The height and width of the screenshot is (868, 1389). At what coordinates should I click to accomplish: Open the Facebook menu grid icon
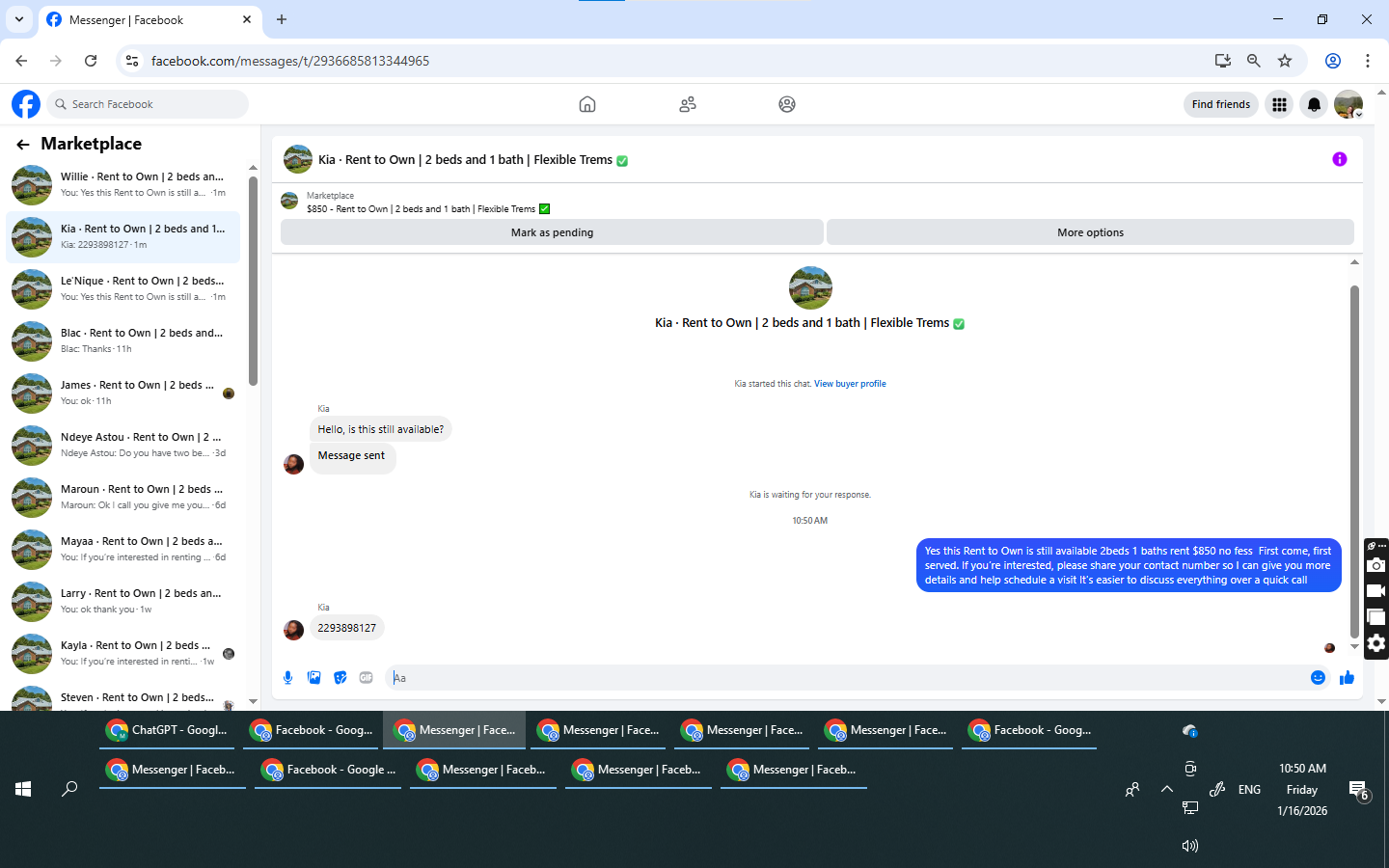(1279, 104)
